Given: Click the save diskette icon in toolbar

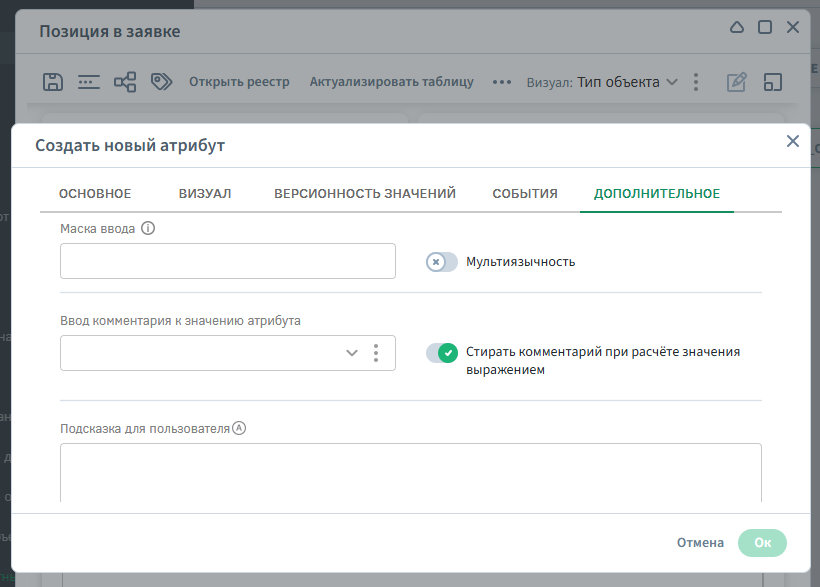Looking at the screenshot, I should point(53,82).
